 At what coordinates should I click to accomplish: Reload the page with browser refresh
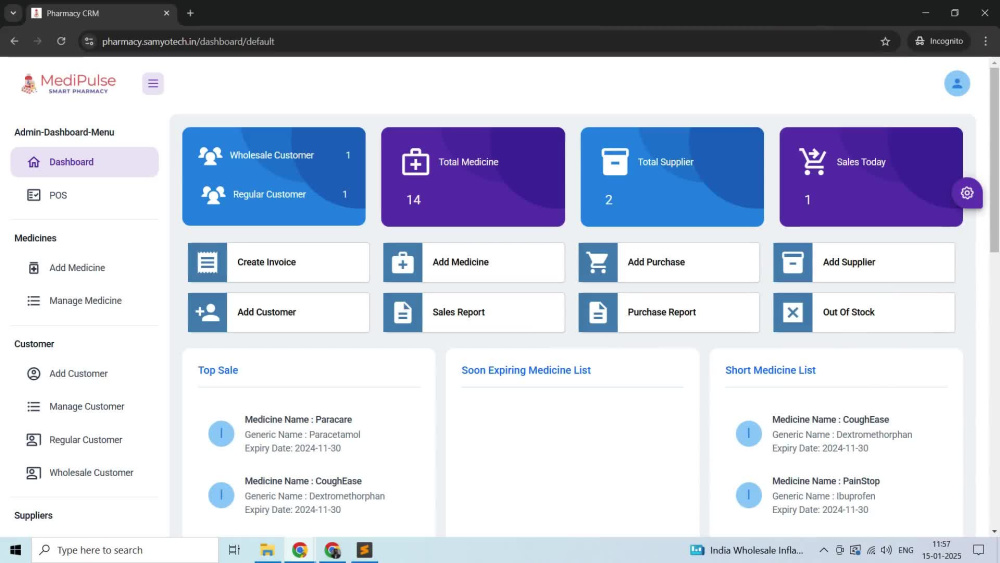(61, 41)
